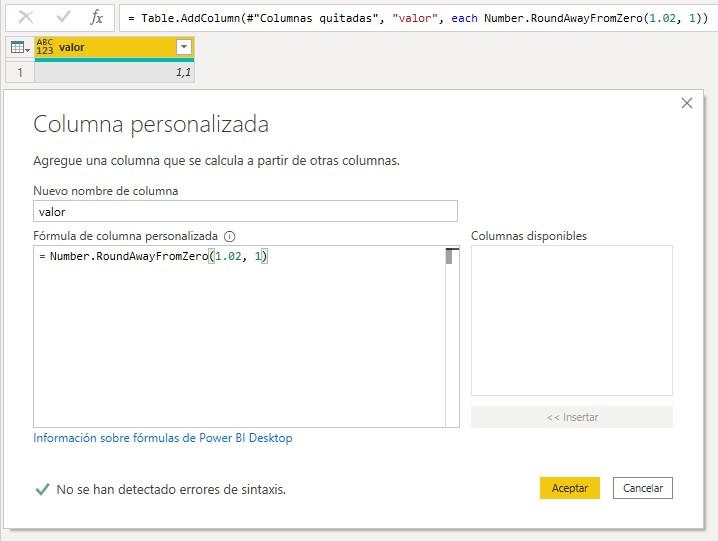This screenshot has width=718, height=541.
Task: Open Información sobre fórmulas de Power BI link
Action: coord(163,438)
